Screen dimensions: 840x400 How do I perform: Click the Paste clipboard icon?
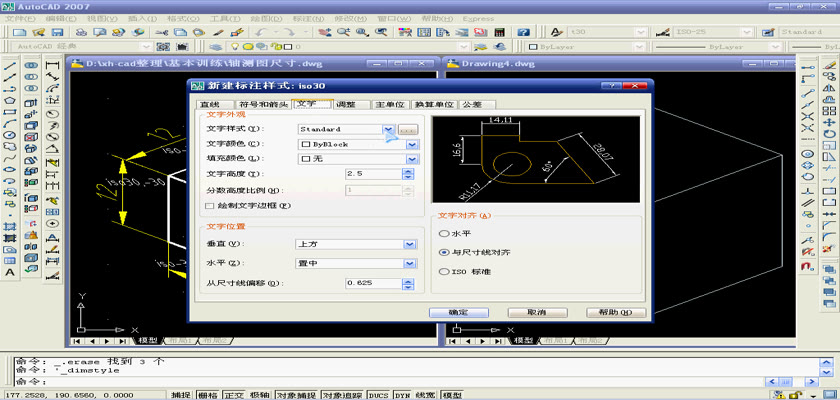coord(199,32)
